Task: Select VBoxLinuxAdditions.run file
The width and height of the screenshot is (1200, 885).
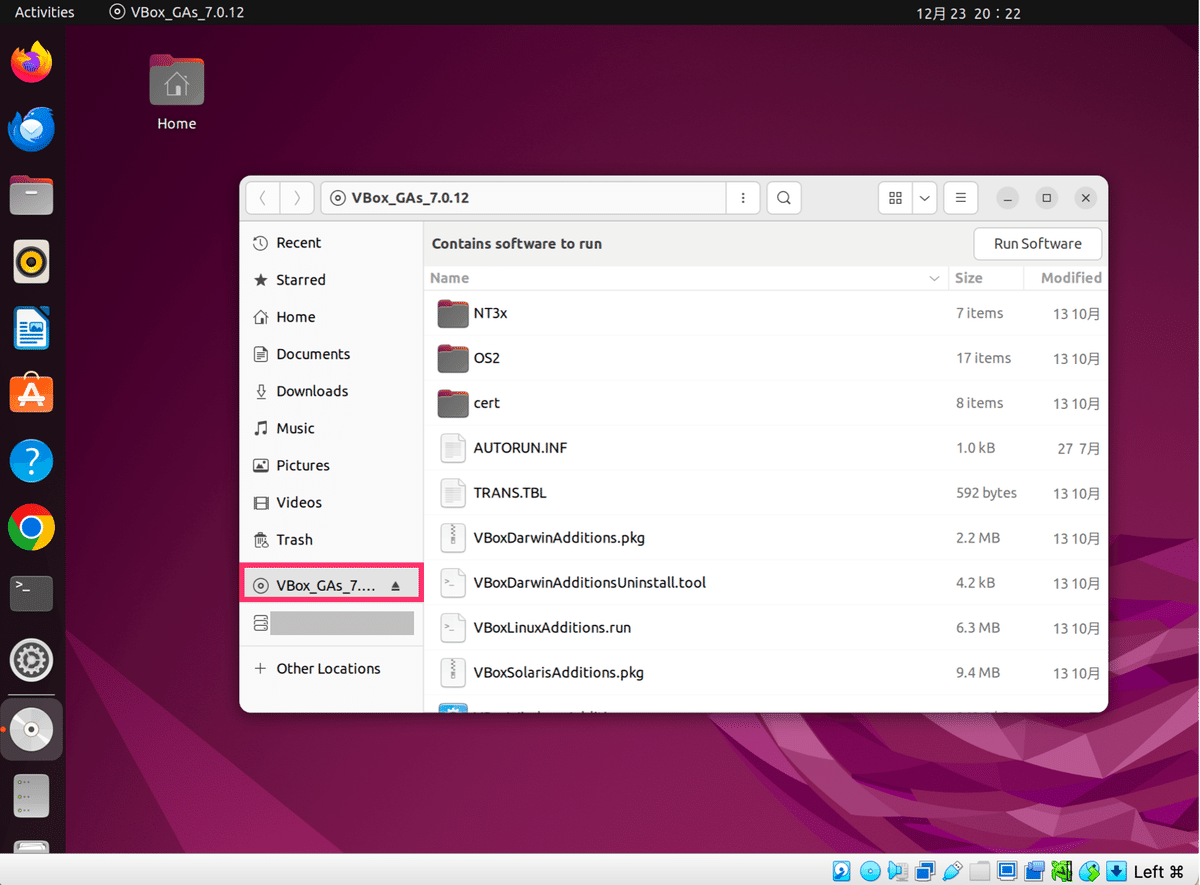Action: [766, 628]
